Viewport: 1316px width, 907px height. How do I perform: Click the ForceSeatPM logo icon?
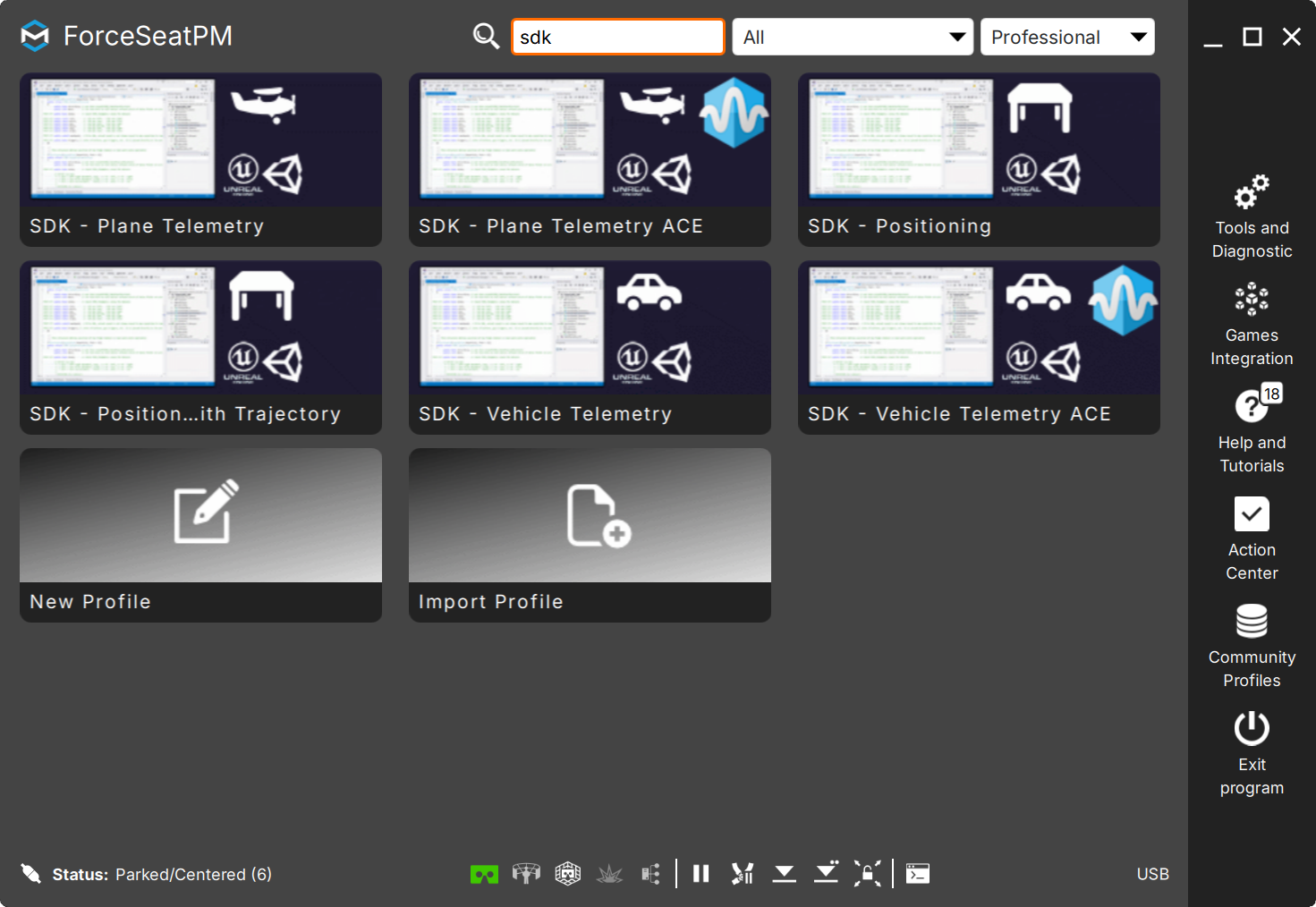[x=35, y=36]
